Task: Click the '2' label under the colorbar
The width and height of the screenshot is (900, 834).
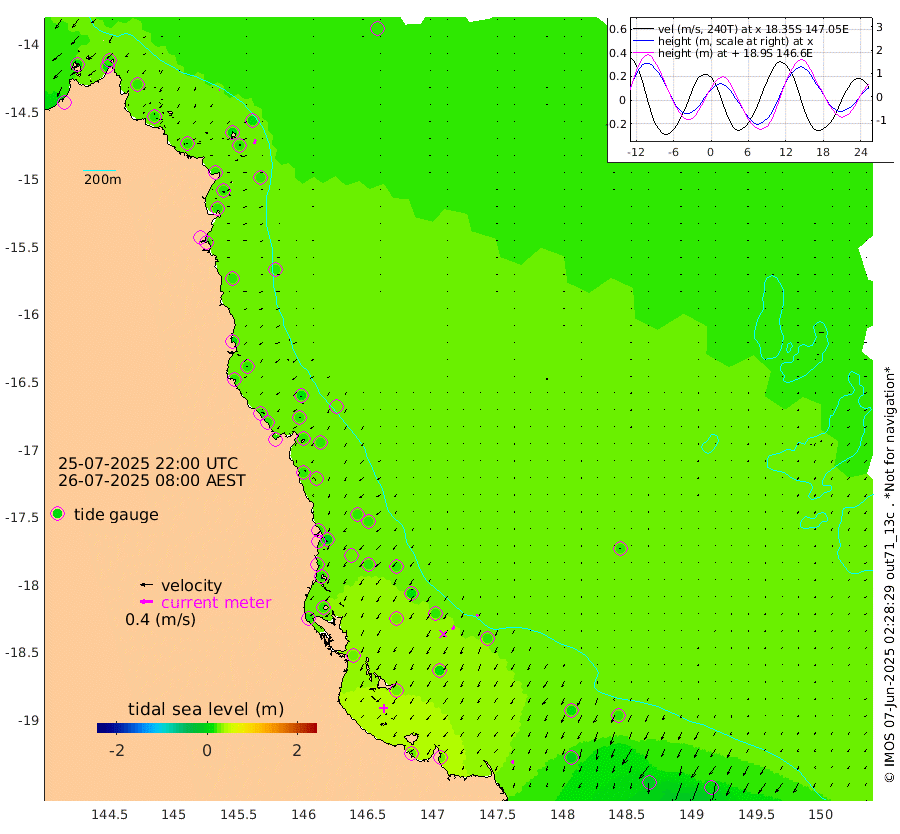Action: coord(297,750)
